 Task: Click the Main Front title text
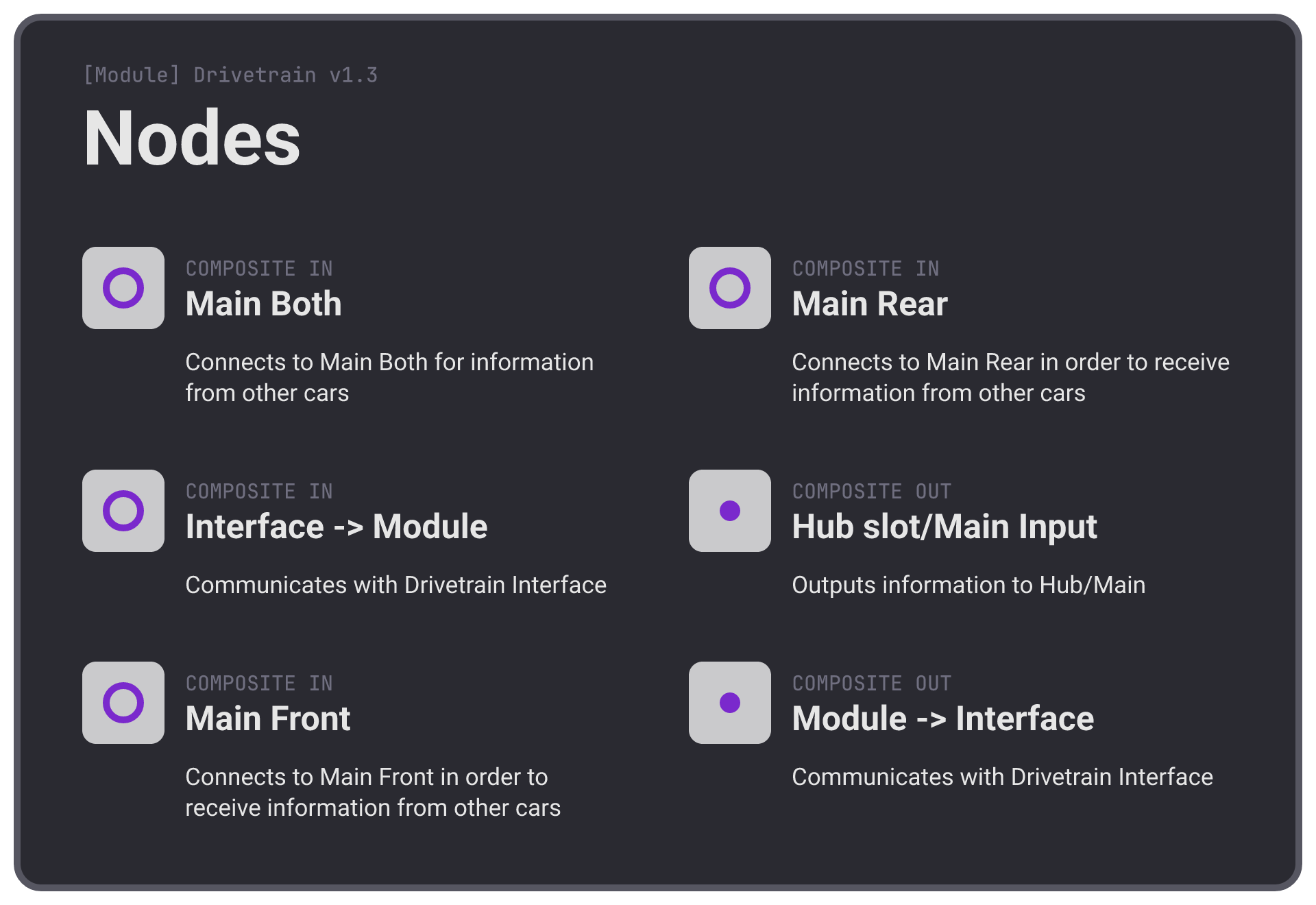point(267,719)
